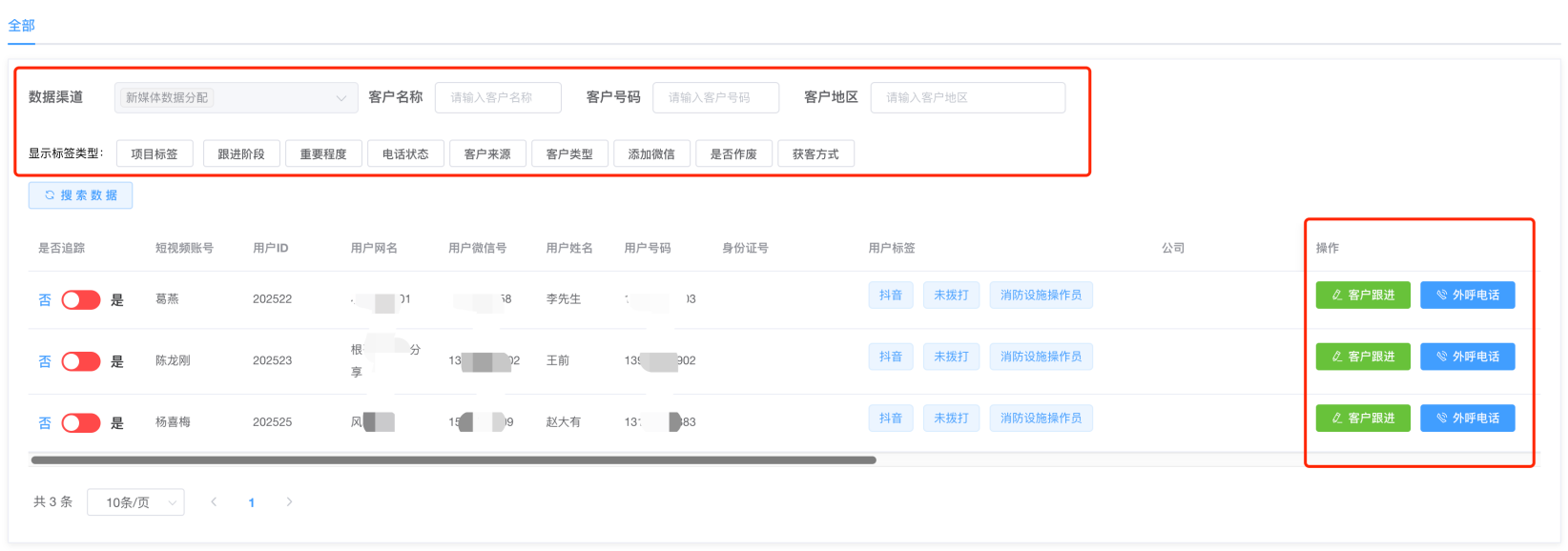
Task: Switch to the 全部 tab
Action: point(21,26)
